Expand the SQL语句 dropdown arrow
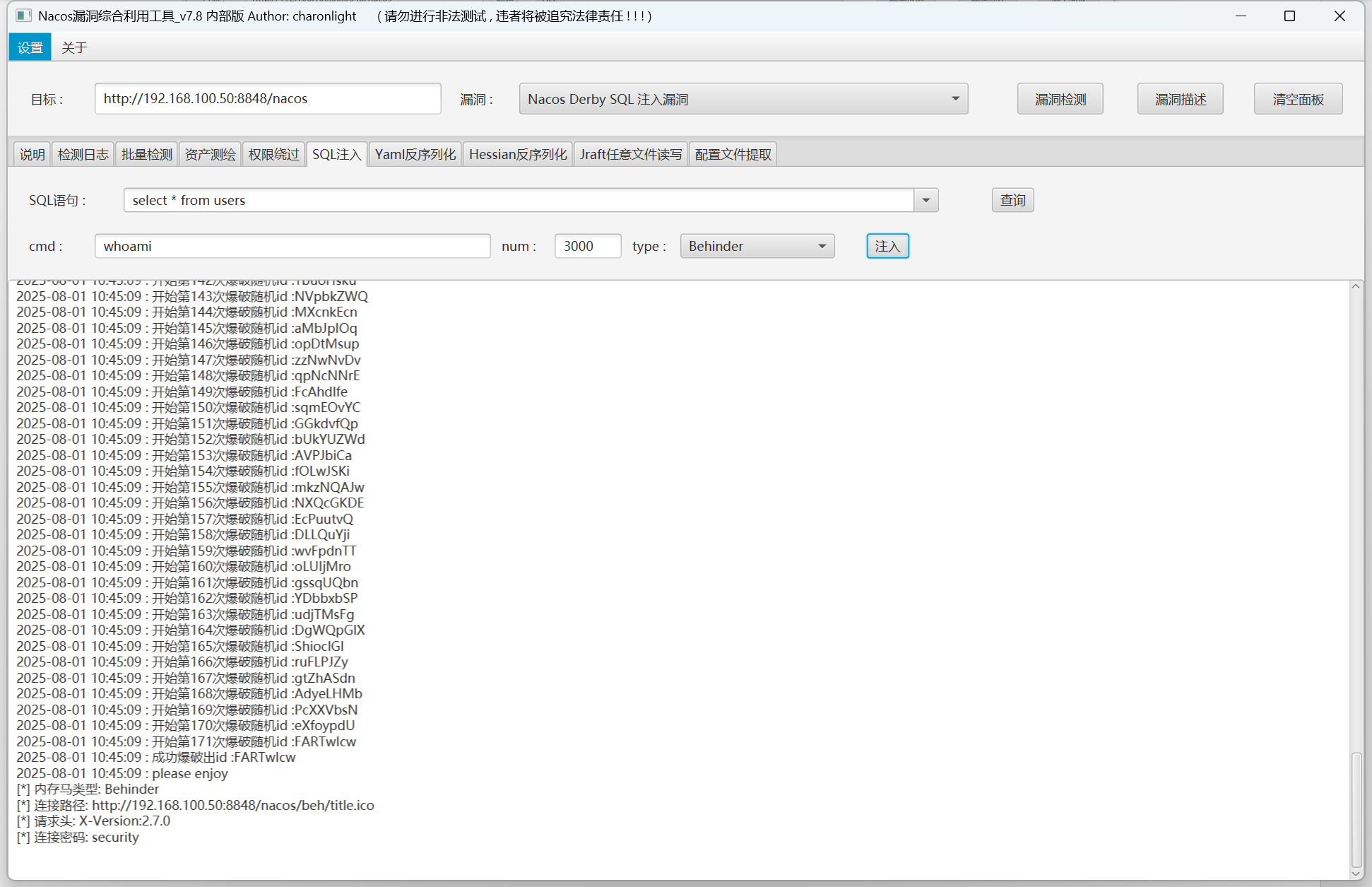 click(925, 200)
